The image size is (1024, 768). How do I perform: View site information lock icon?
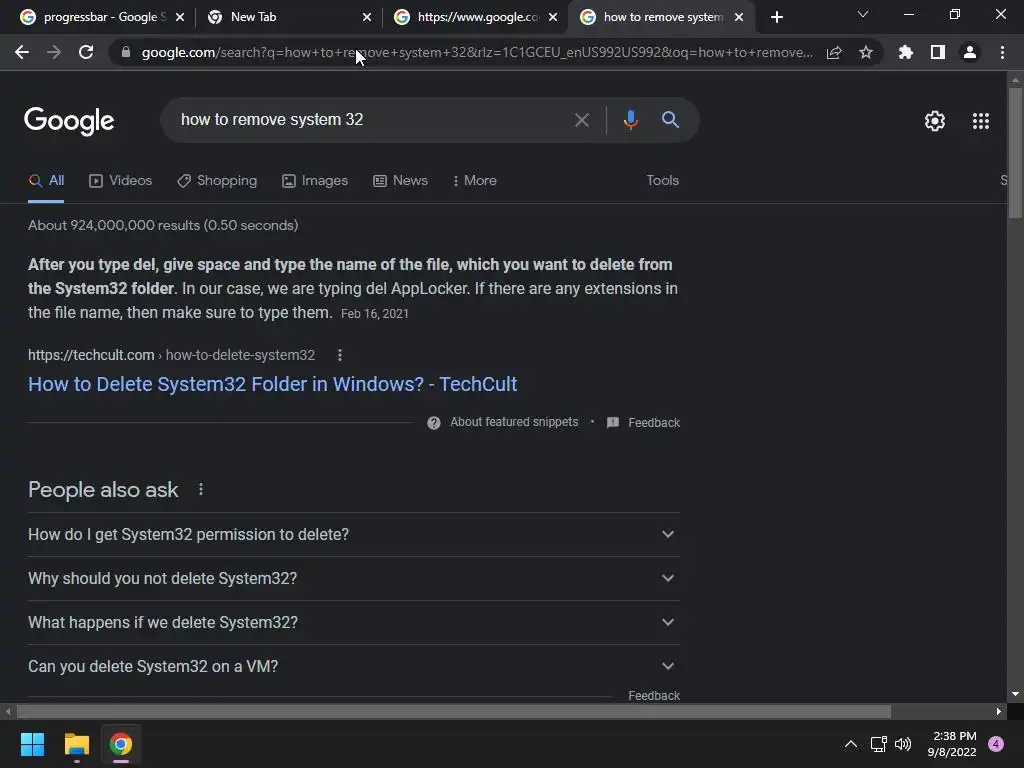pyautogui.click(x=125, y=52)
